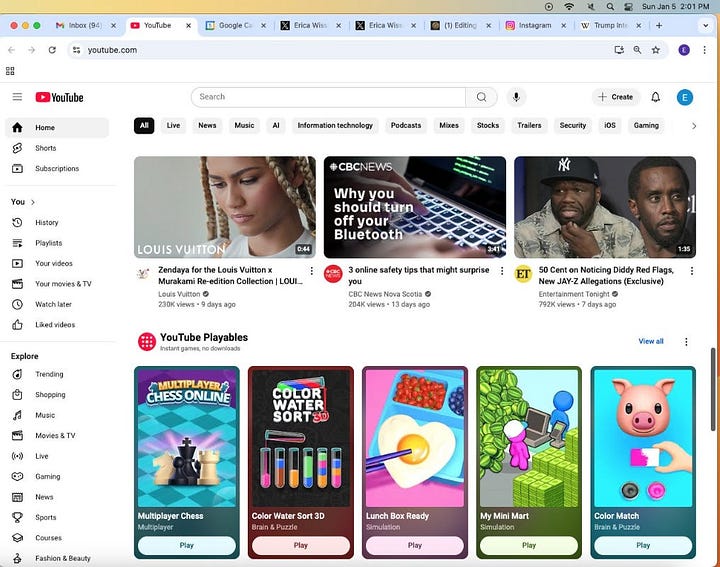Open Playlists in sidebar

click(x=57, y=243)
